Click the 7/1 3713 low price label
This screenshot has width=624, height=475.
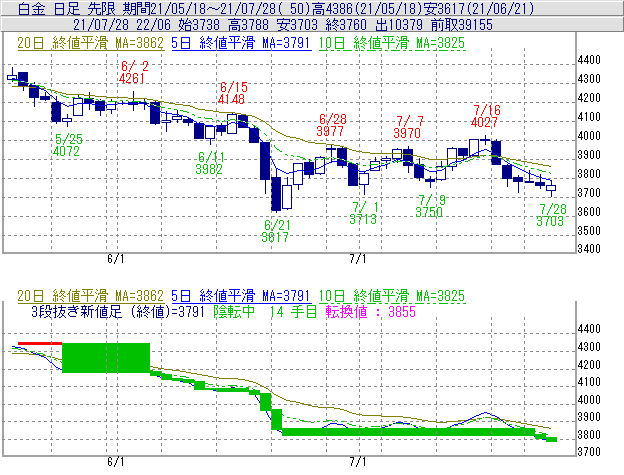pos(364,213)
